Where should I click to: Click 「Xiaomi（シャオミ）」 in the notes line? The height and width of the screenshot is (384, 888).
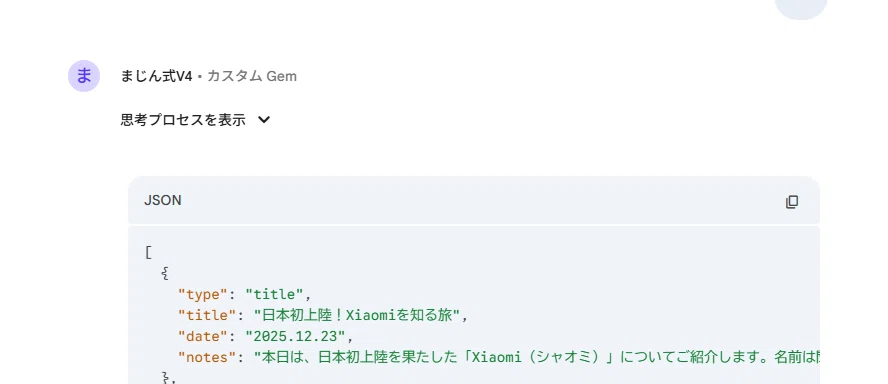(x=540, y=358)
